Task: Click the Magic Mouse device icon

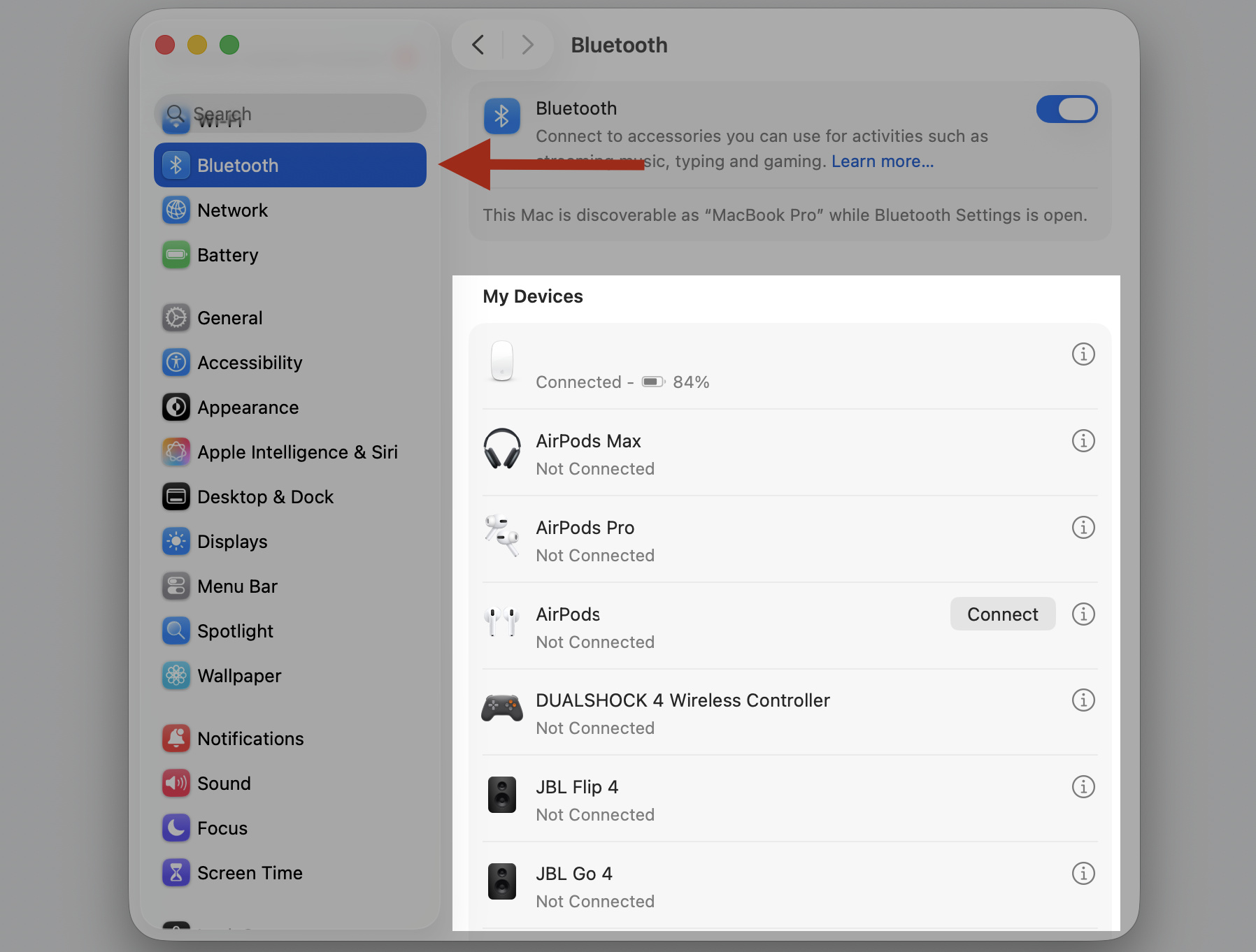Action: [x=502, y=361]
